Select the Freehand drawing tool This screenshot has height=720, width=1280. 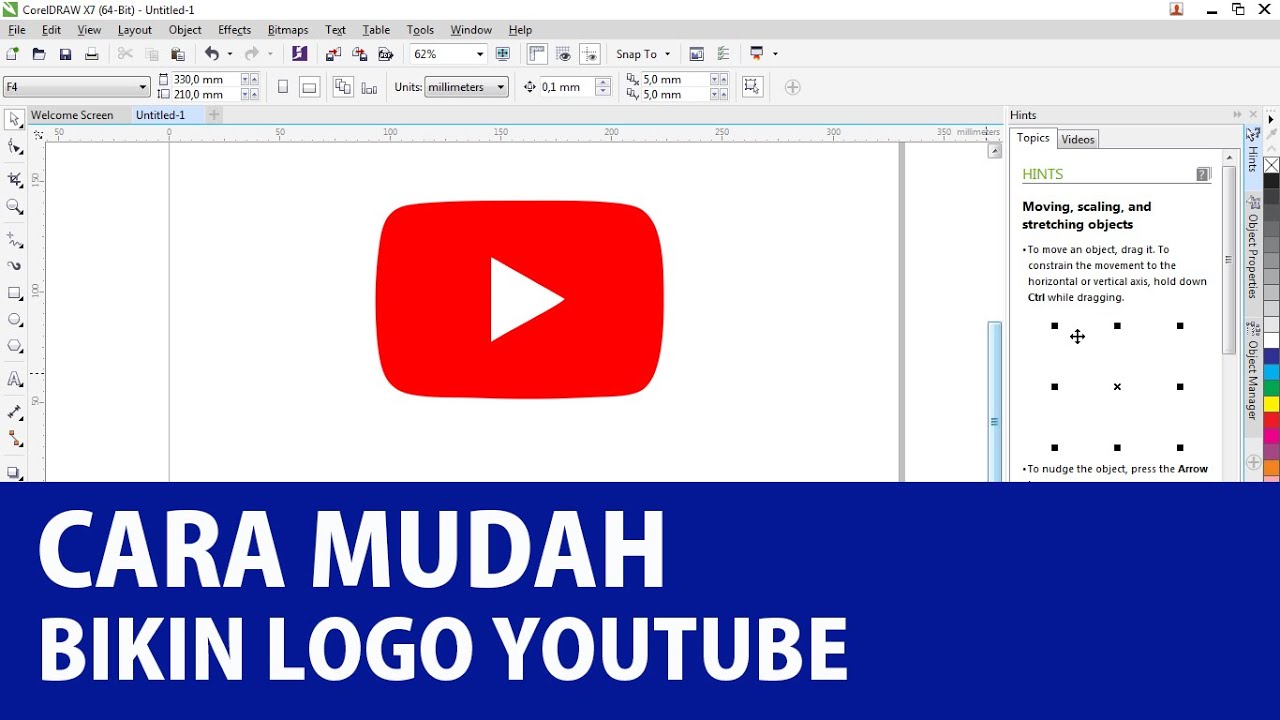pos(14,240)
